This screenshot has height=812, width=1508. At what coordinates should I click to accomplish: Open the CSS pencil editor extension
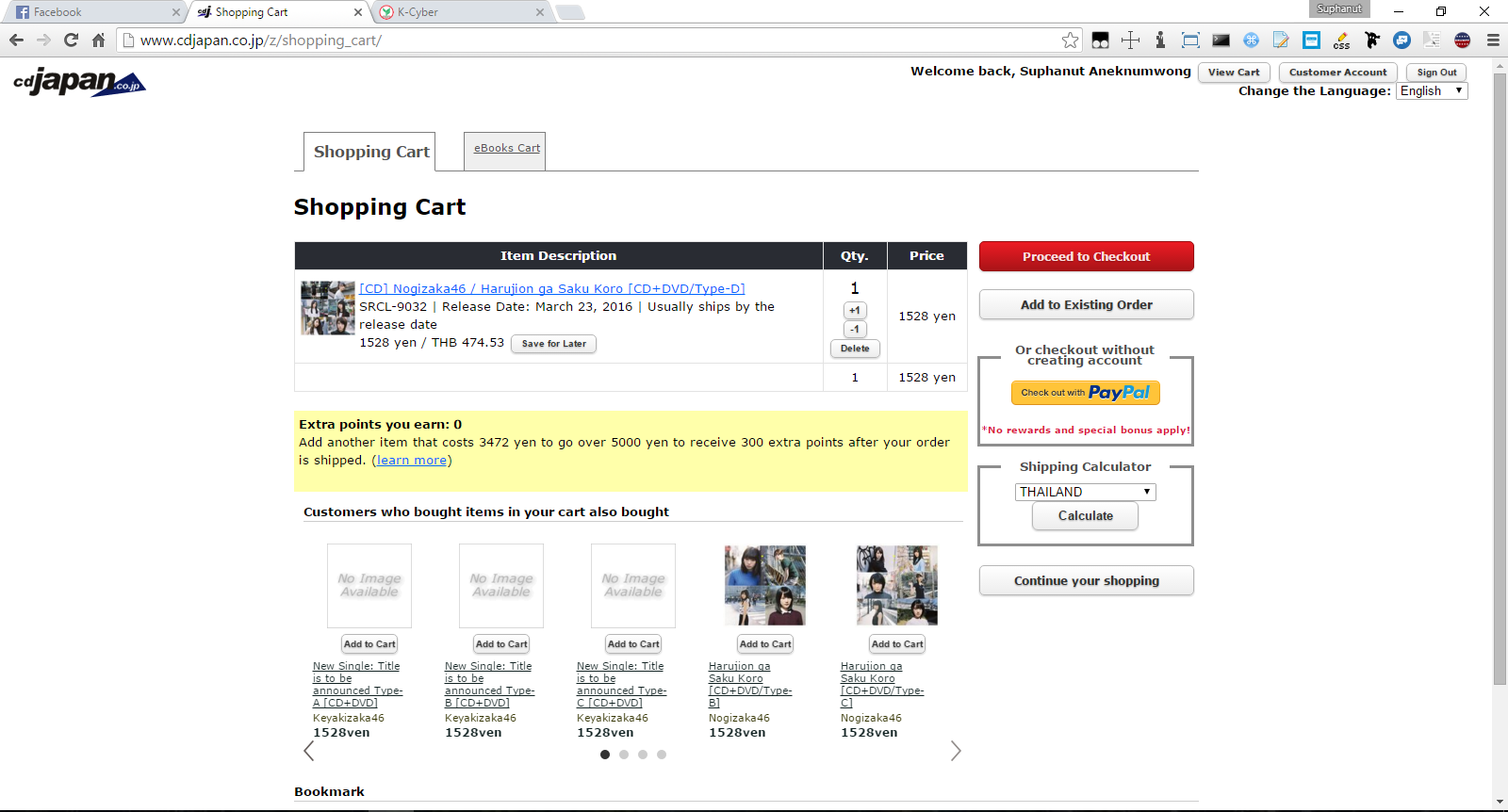[1341, 40]
